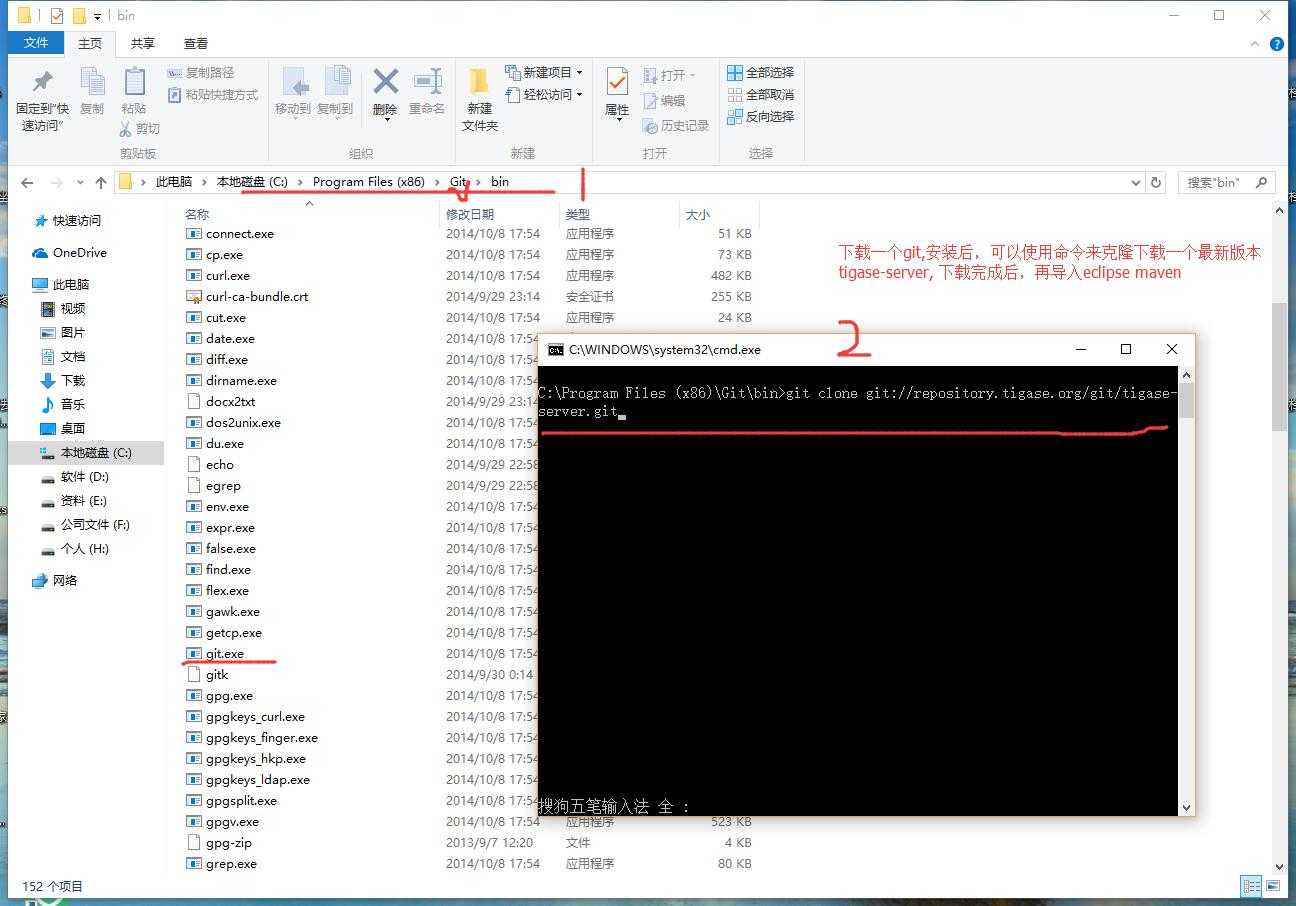Open the blue Help question icon
This screenshot has width=1296, height=906.
1277,44
